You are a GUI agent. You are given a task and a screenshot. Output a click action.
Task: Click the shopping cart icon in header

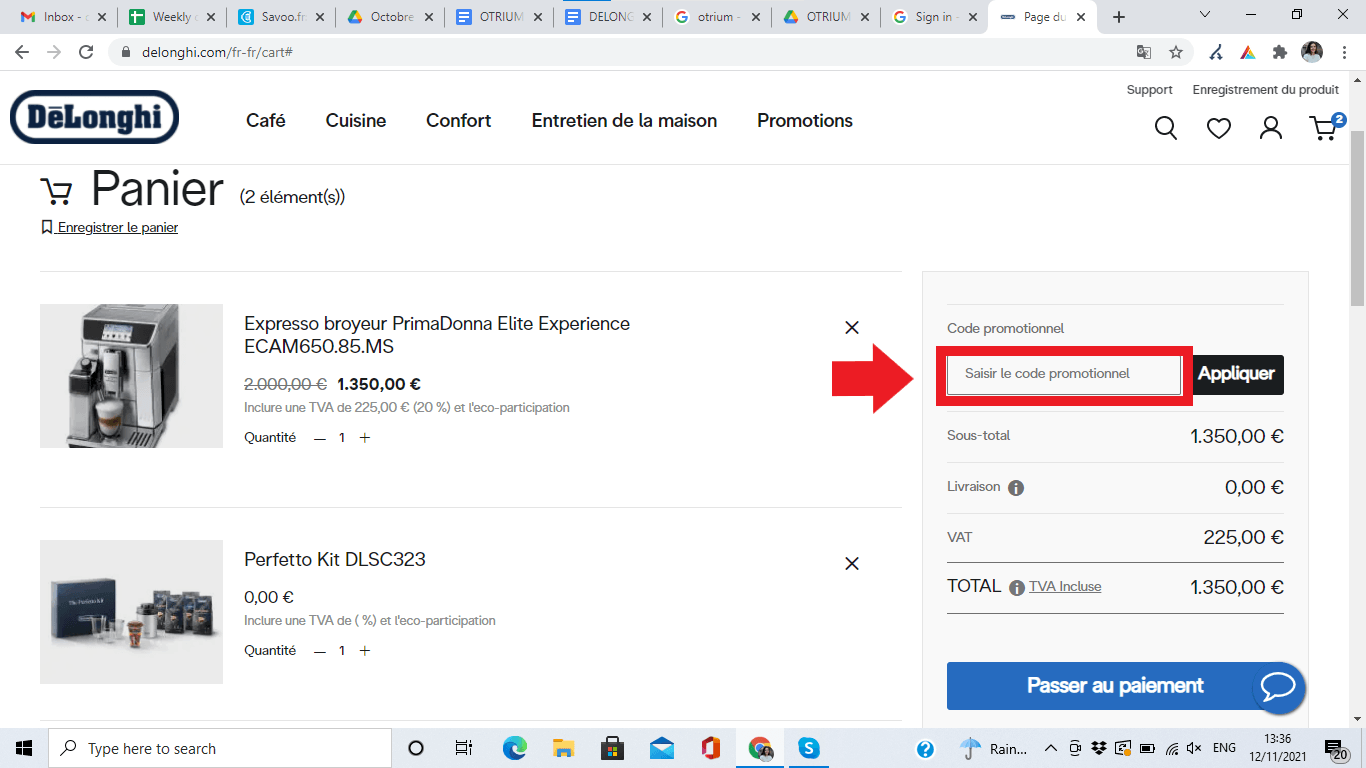[1324, 128]
